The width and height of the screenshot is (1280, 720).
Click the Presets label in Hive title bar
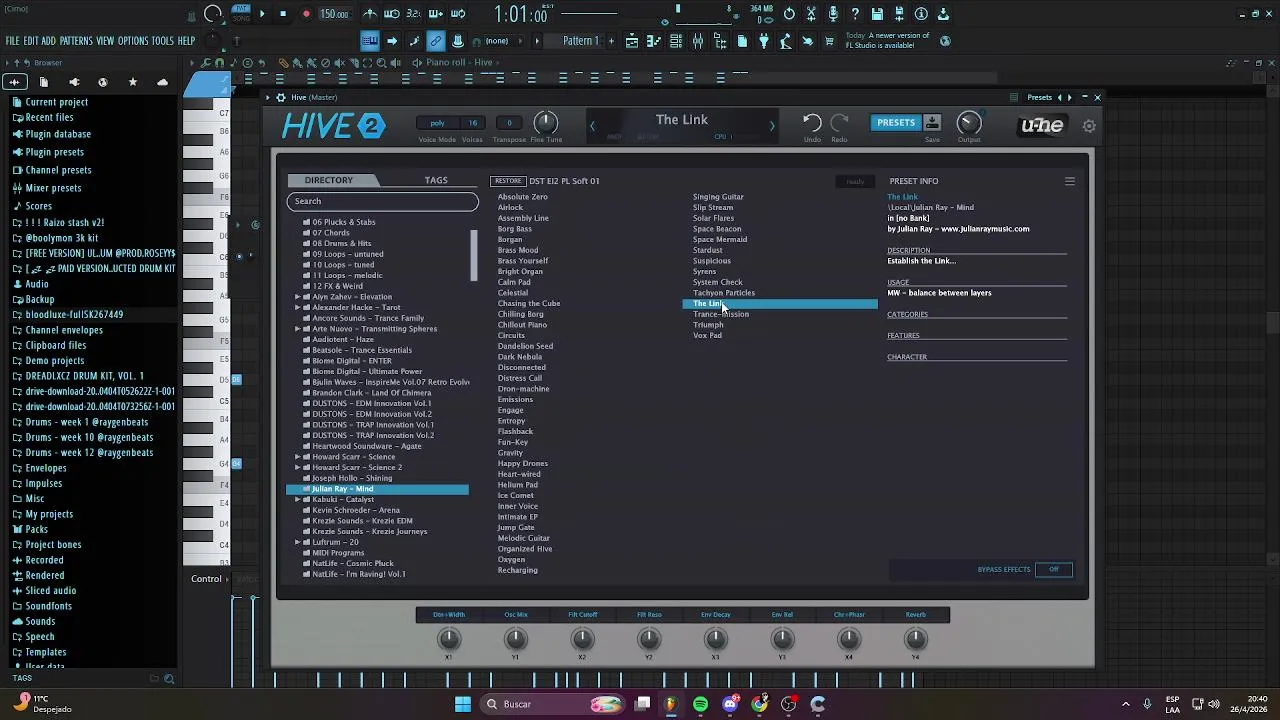(x=1040, y=97)
